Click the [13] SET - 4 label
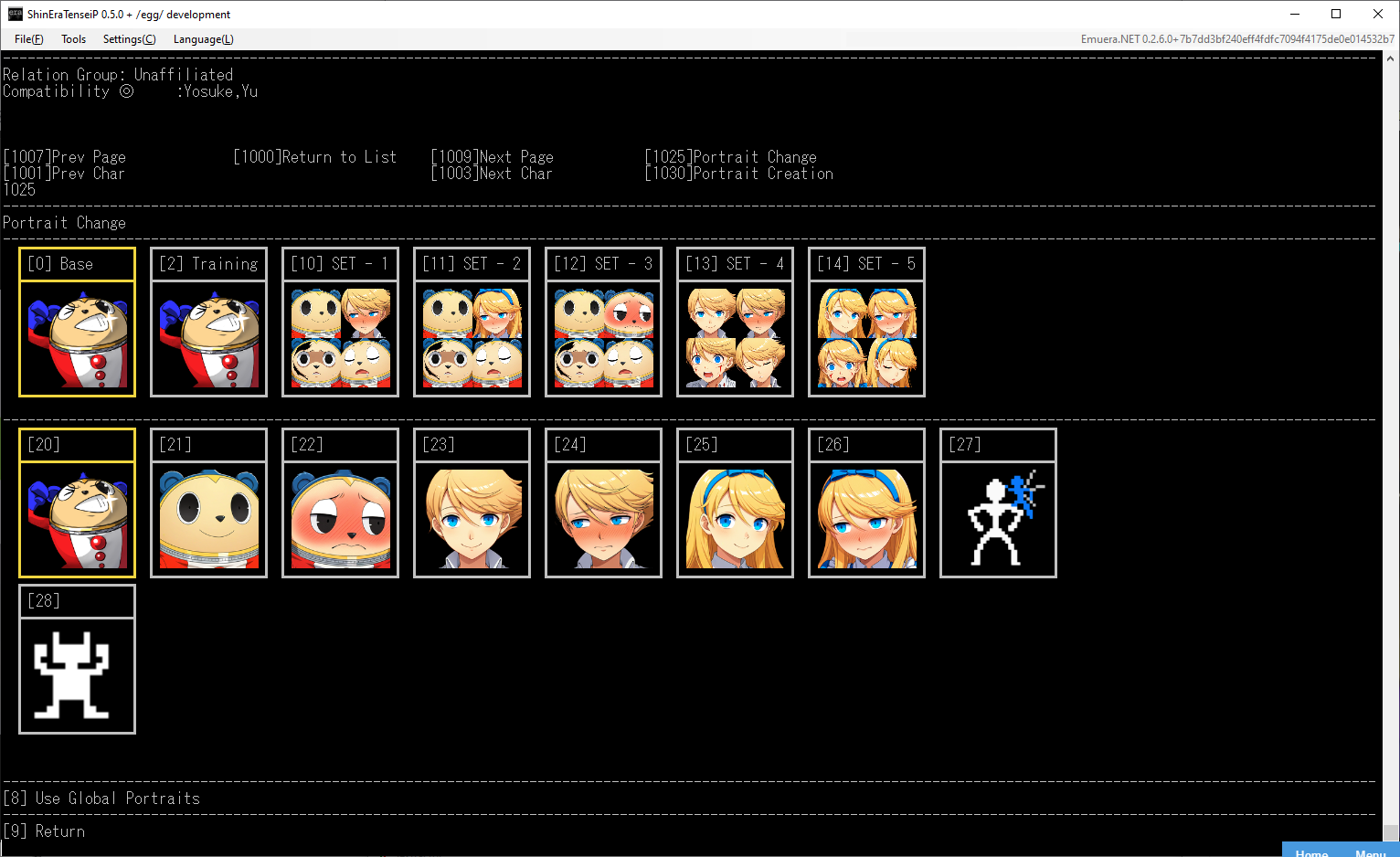The image size is (1400, 857). coord(735,264)
